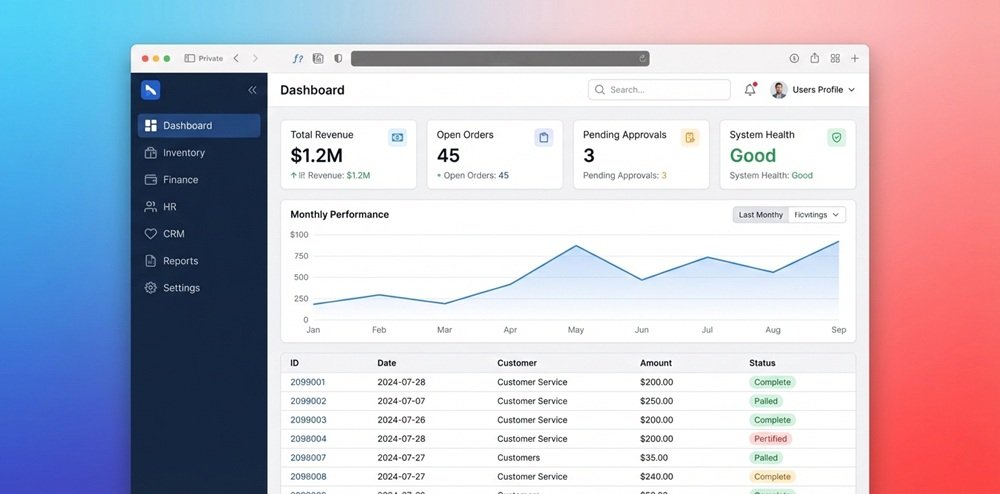Click the notification bell icon

tap(750, 90)
